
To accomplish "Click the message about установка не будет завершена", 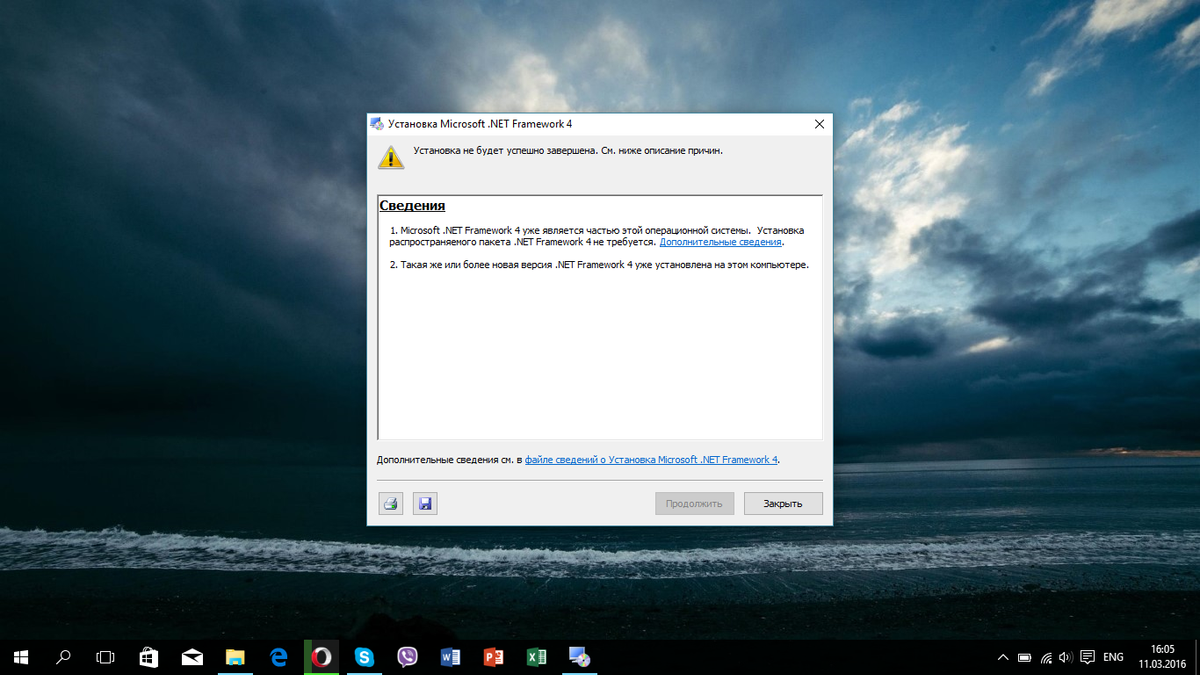I will click(x=568, y=151).
